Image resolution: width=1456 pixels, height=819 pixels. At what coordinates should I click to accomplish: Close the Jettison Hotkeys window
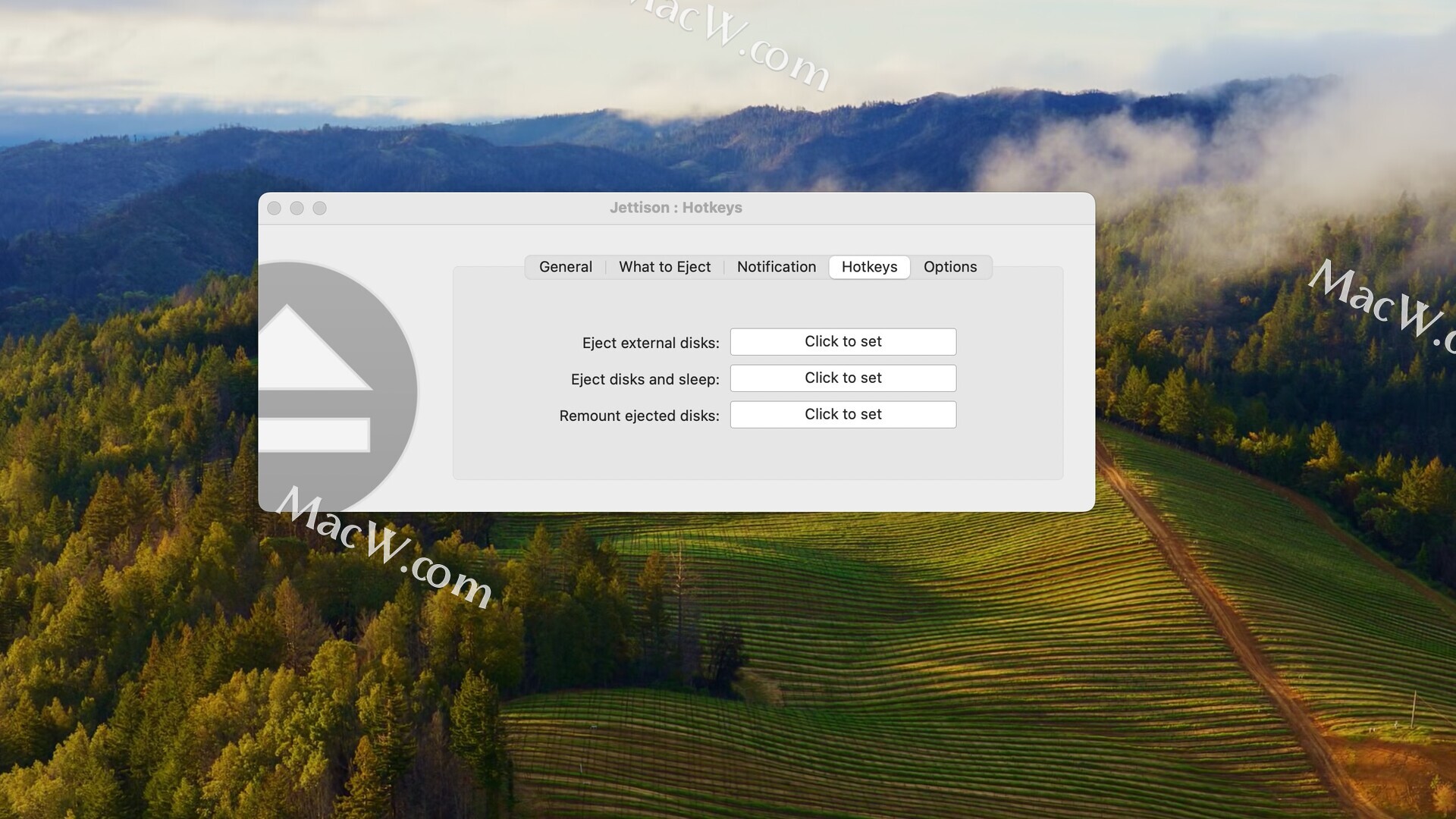point(275,208)
